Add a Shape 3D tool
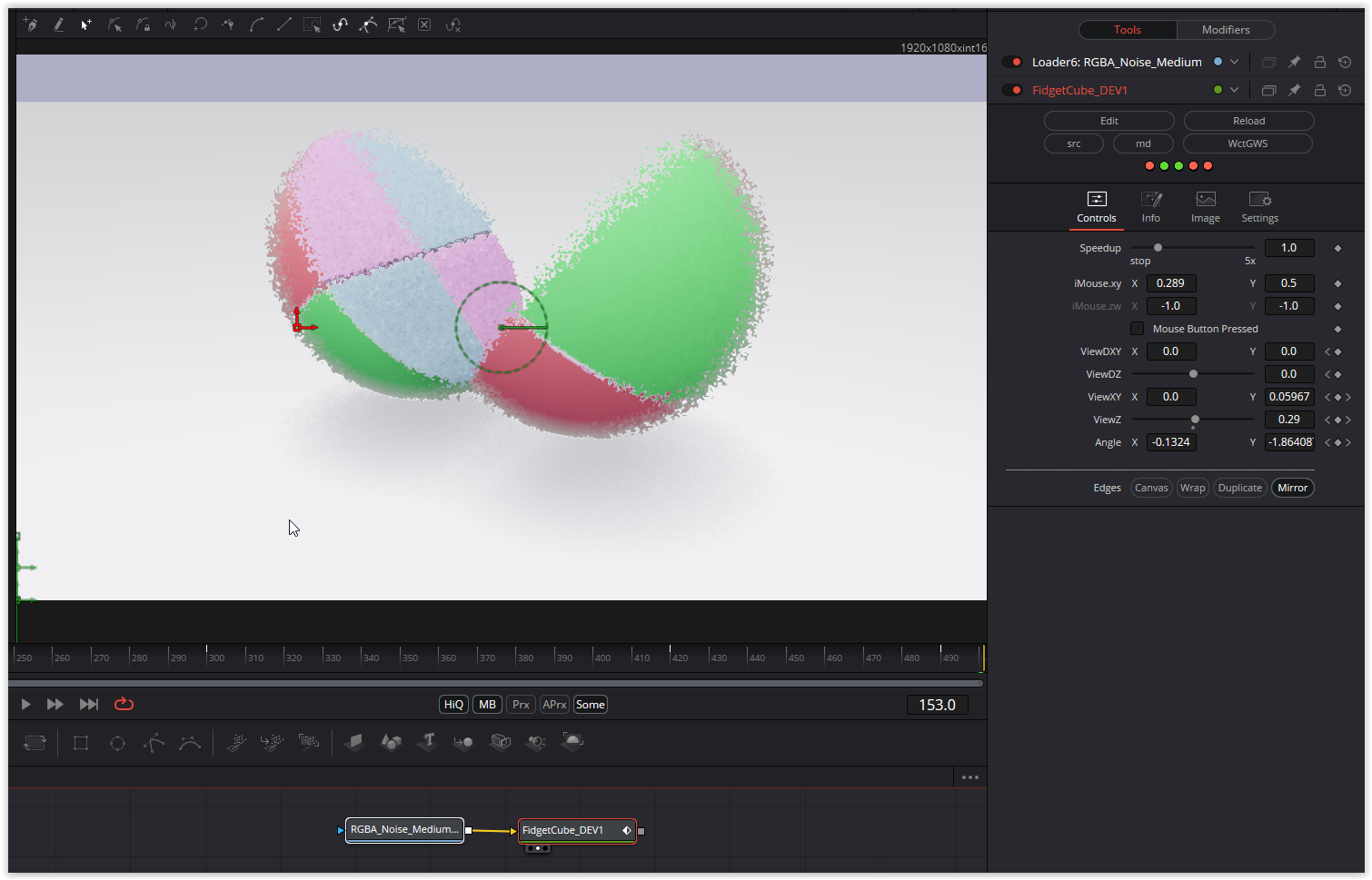The height and width of the screenshot is (880, 1372). [x=391, y=743]
